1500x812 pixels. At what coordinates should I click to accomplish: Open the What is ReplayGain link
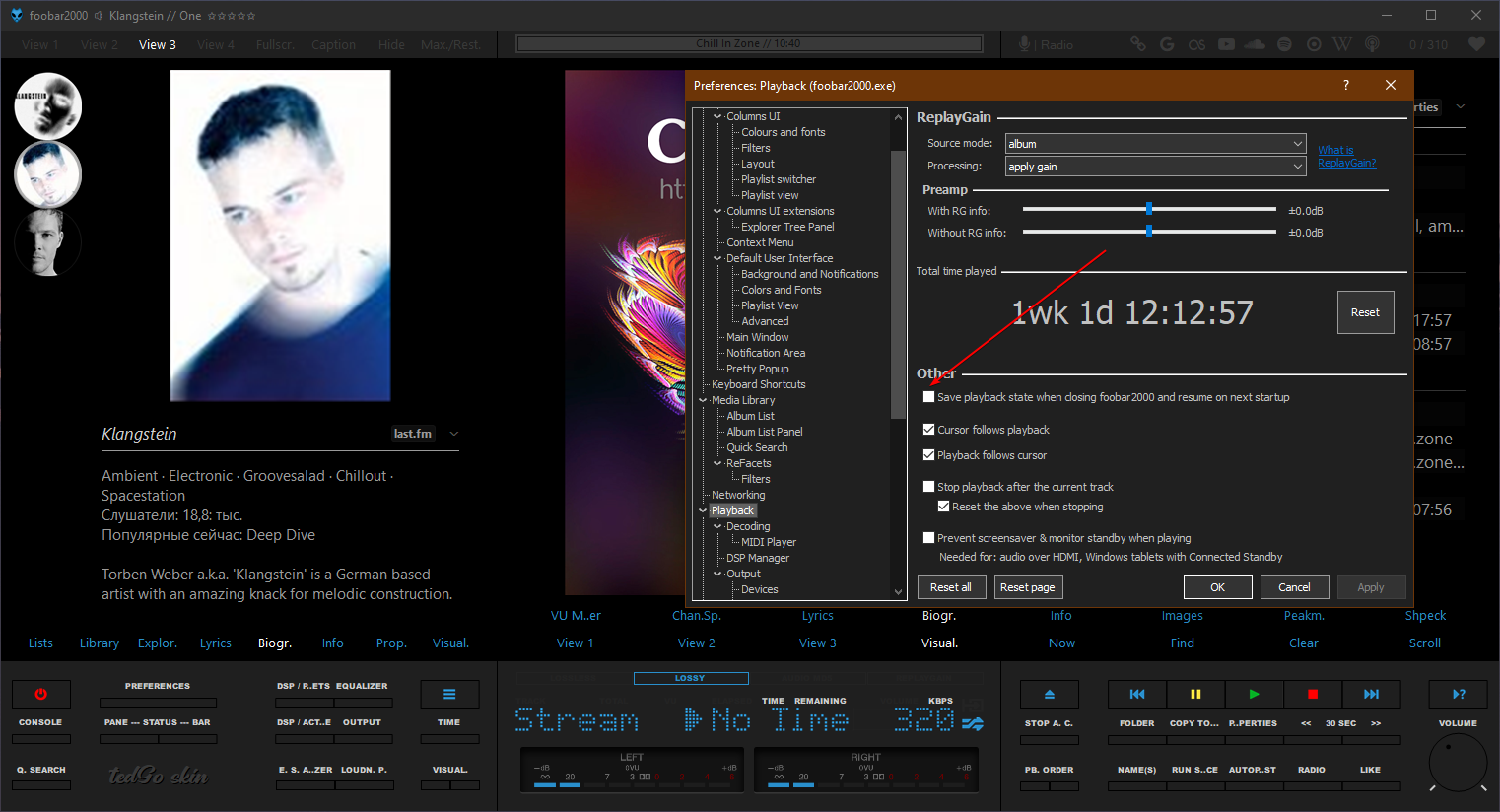[x=1345, y=157]
